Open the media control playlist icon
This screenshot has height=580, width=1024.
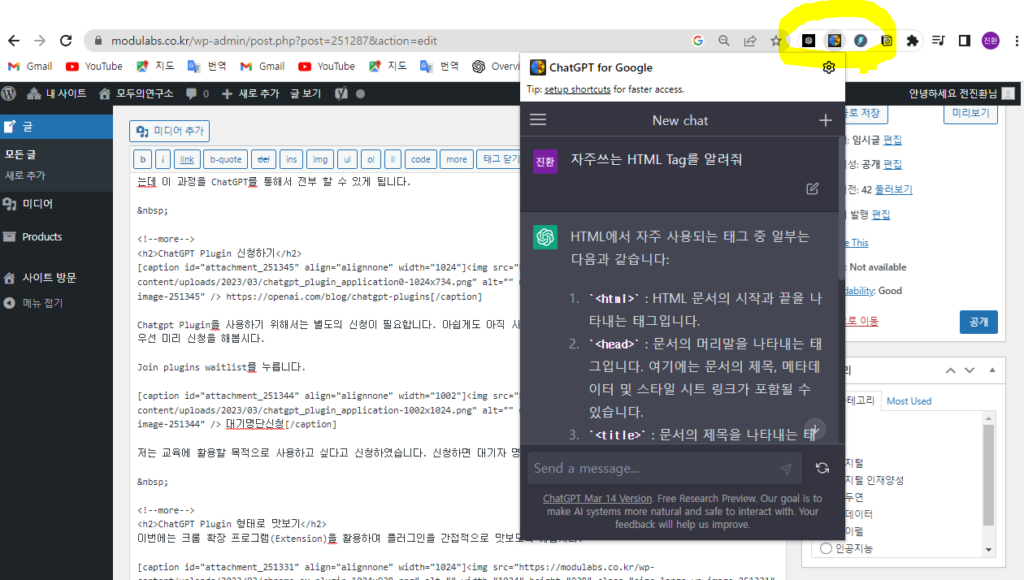(x=938, y=40)
